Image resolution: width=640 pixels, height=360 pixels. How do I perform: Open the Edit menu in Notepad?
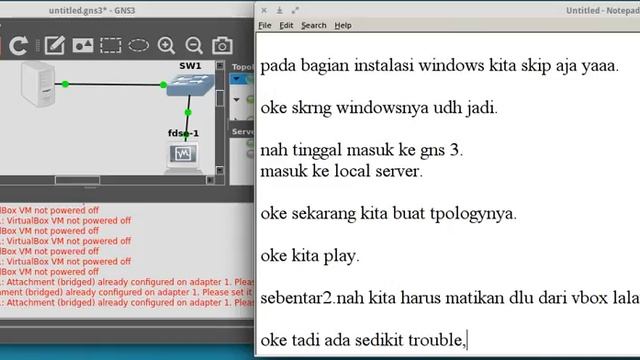(x=286, y=25)
